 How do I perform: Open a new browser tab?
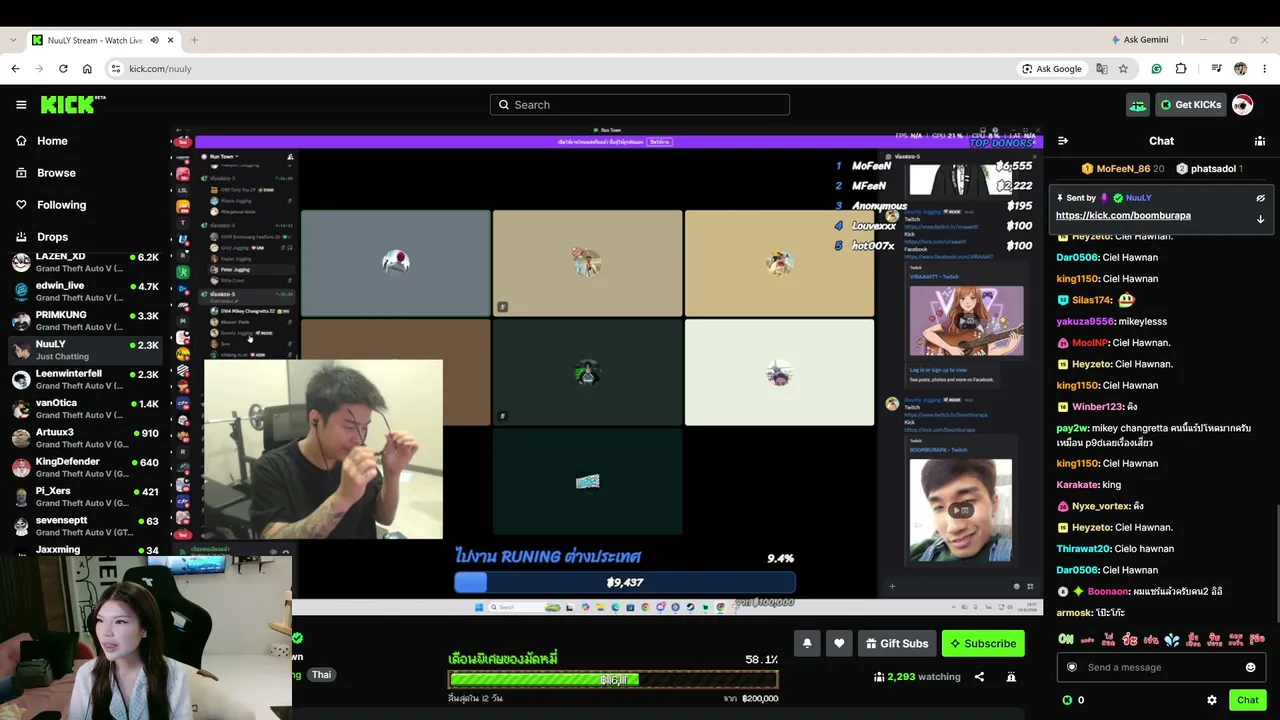(194, 40)
